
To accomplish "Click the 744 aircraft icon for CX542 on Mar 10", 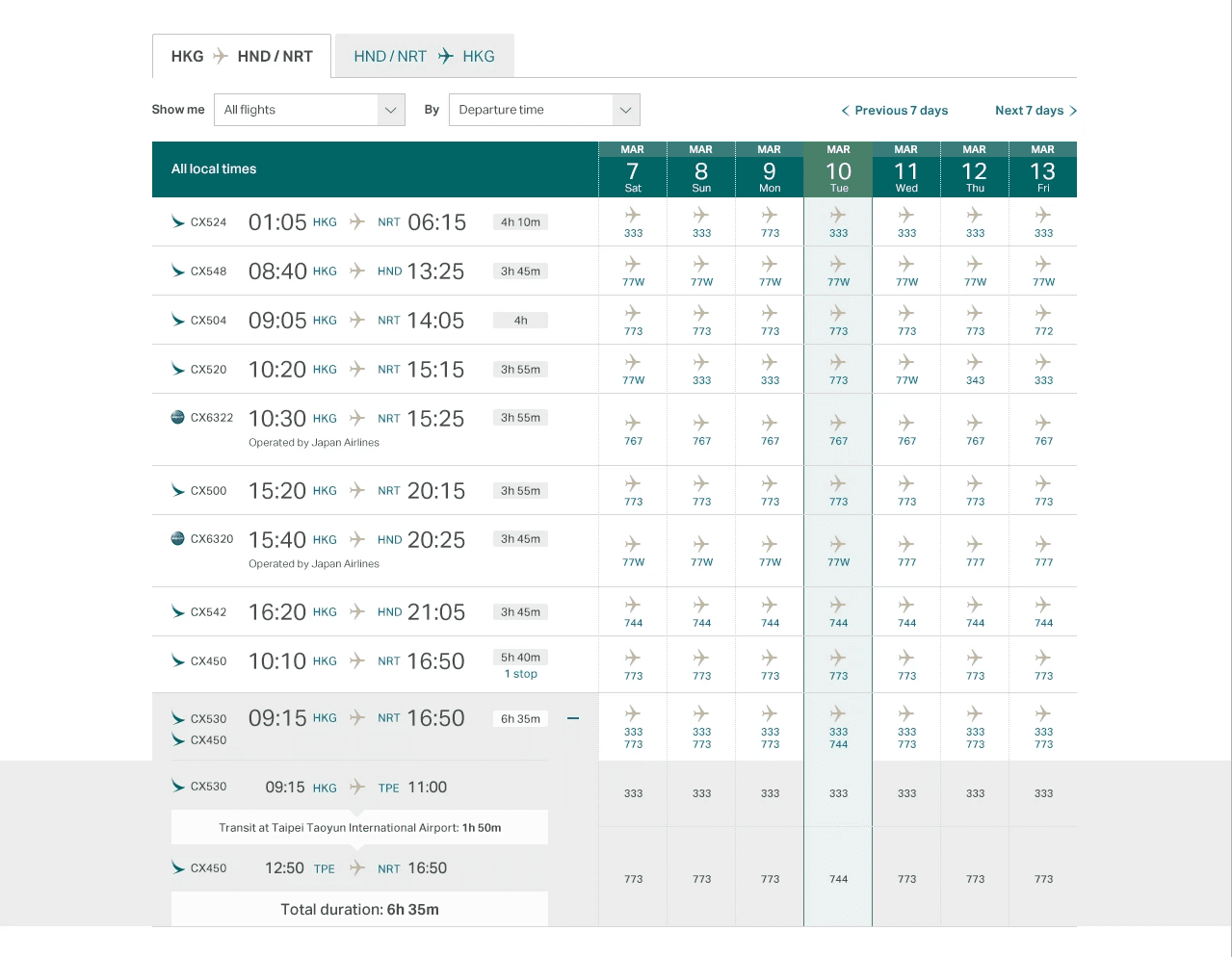I will point(838,606).
